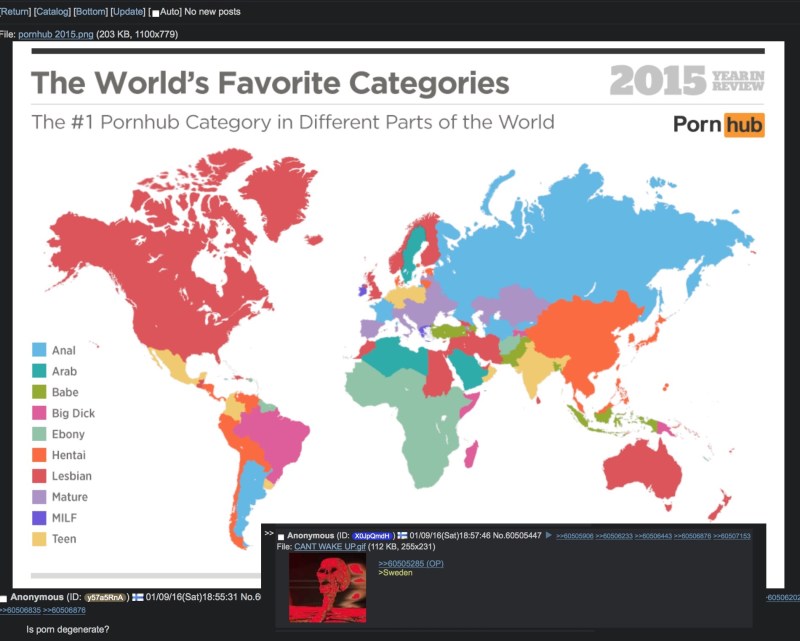
Task: Open the pornhub 2015.png file link
Action: 55,35
